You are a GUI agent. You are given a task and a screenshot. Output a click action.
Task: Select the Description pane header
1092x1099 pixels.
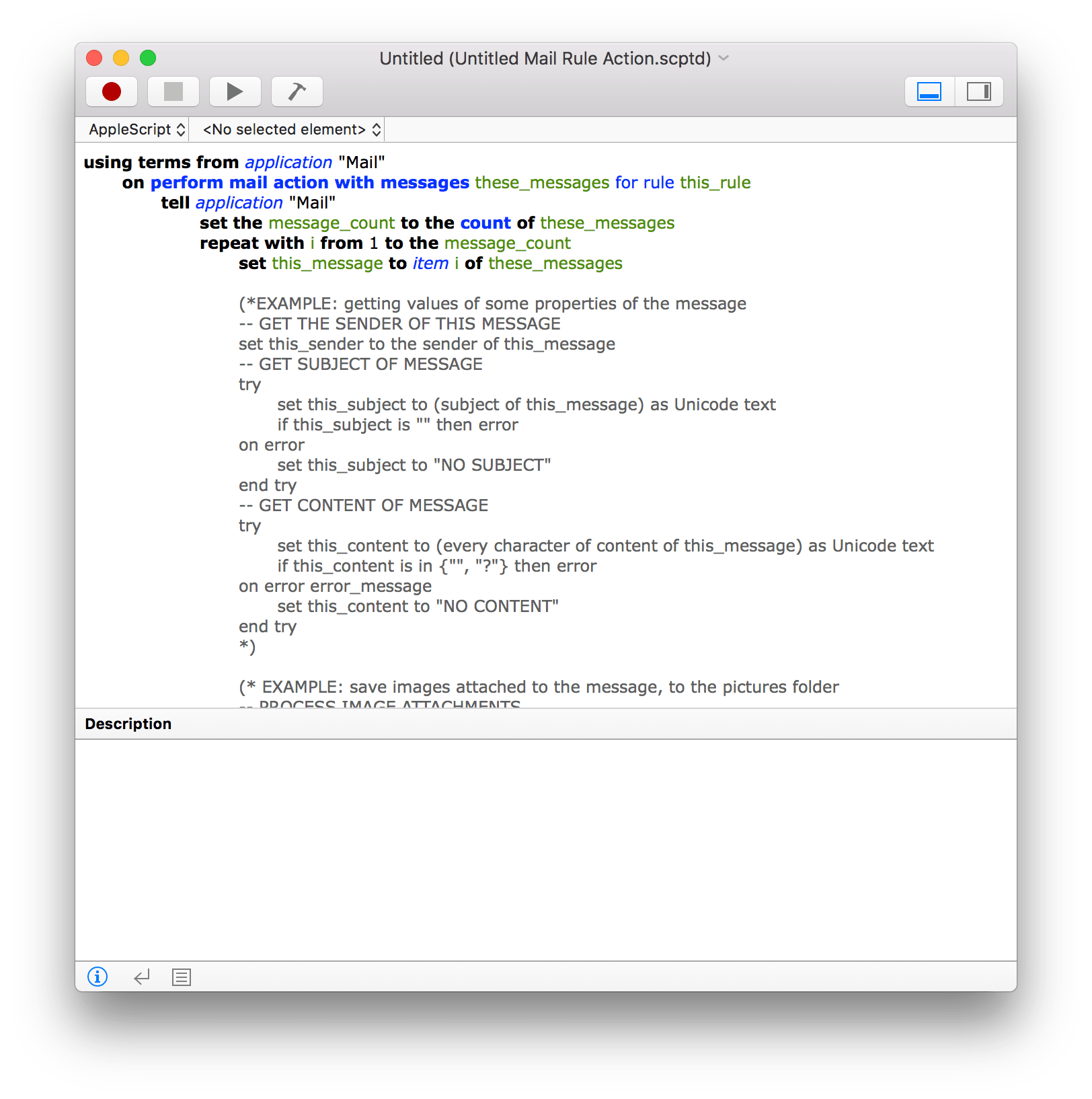129,724
